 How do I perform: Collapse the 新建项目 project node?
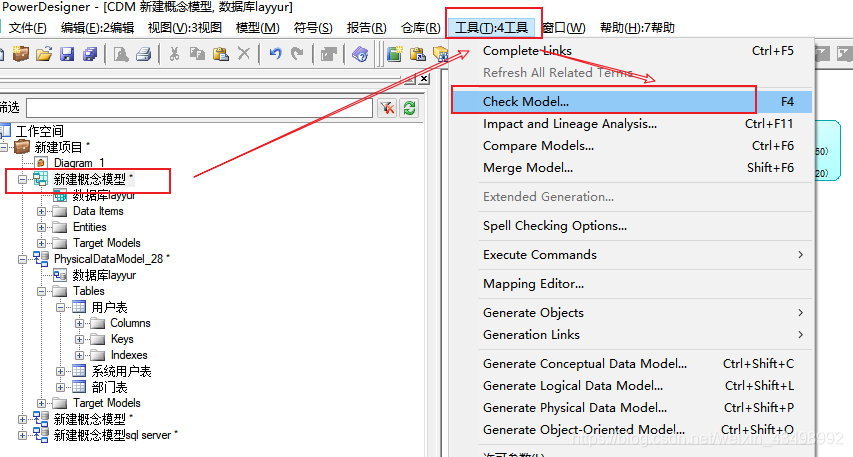click(4, 147)
